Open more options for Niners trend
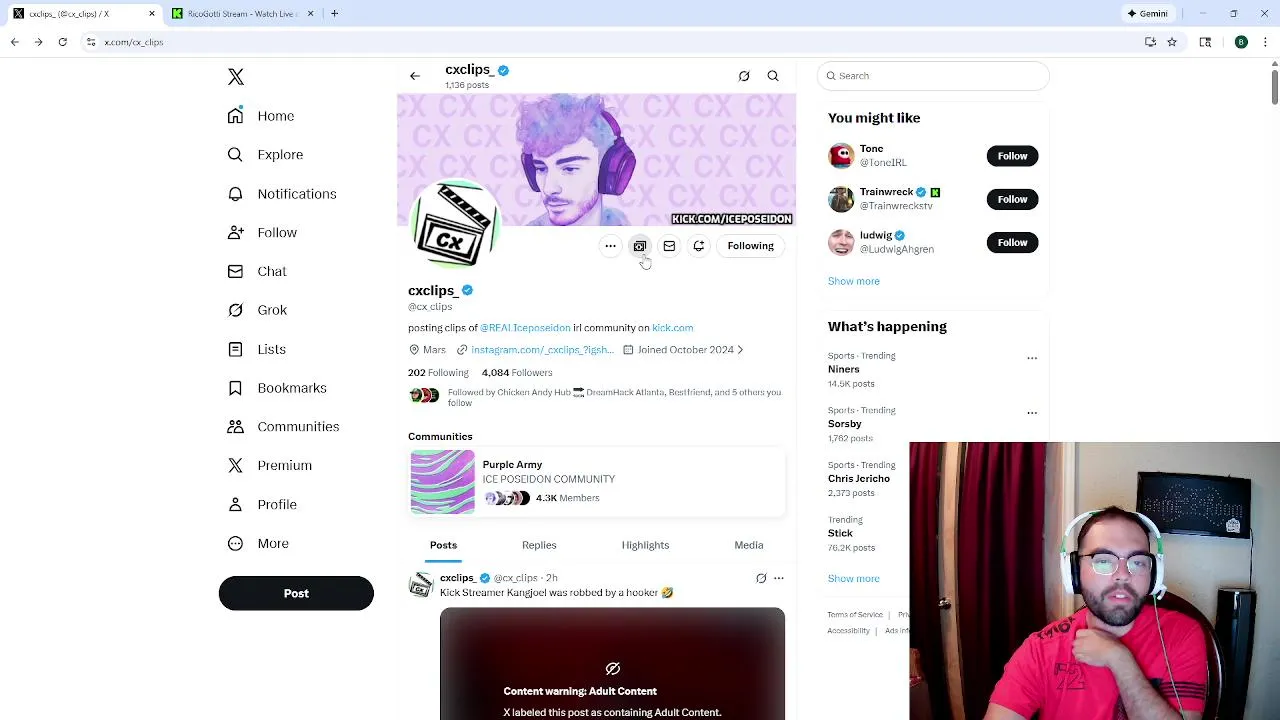1280x720 pixels. pyautogui.click(x=1032, y=358)
